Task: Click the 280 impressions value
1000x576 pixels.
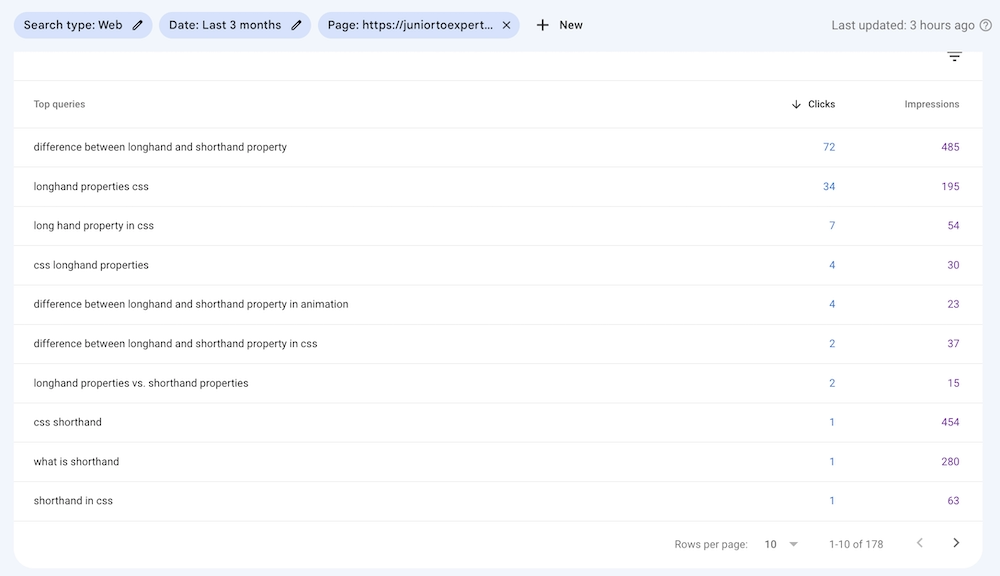Action: 950,462
